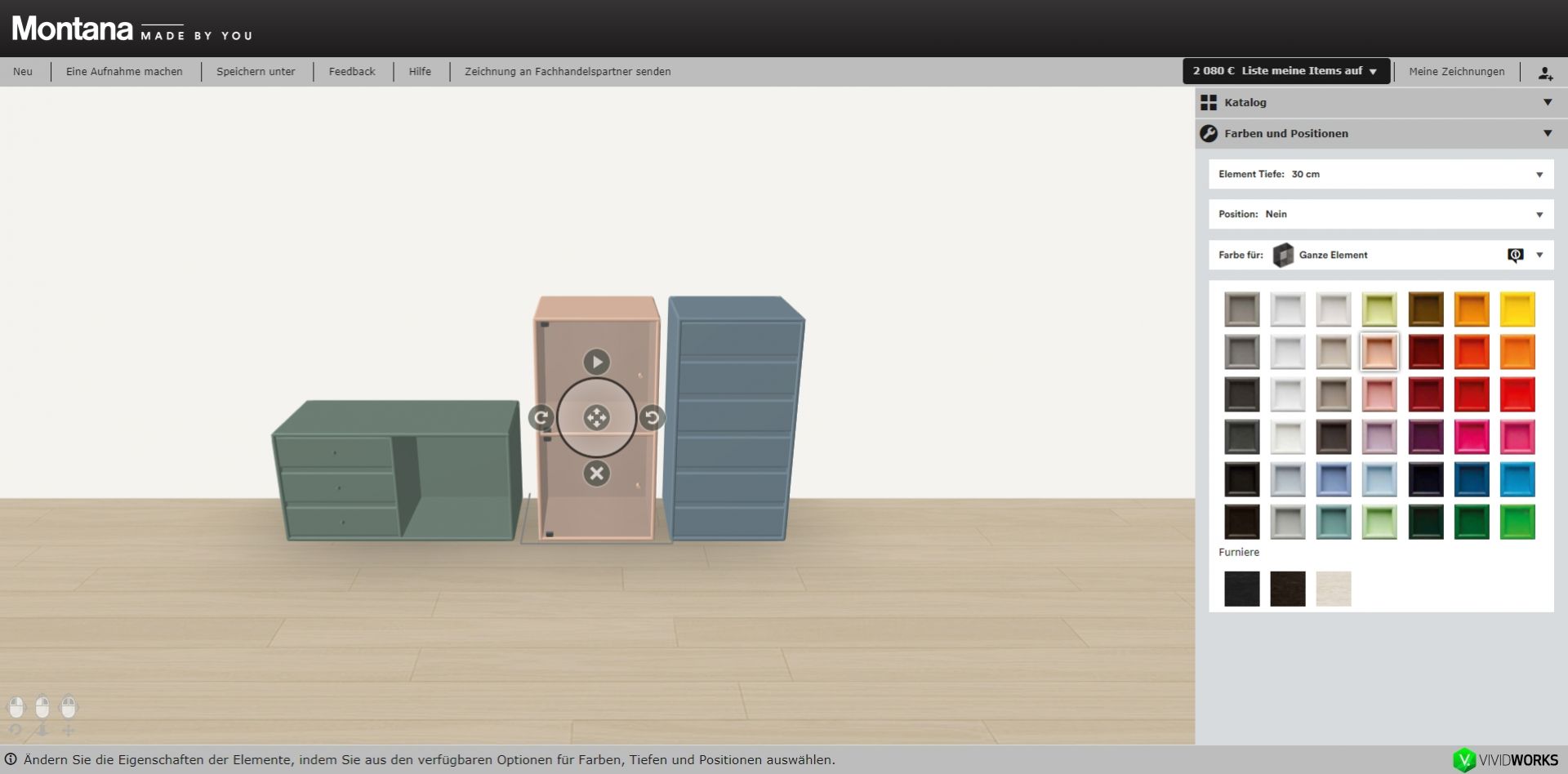The width and height of the screenshot is (1568, 774).
Task: Open the Position dropdown
Action: tap(1539, 215)
